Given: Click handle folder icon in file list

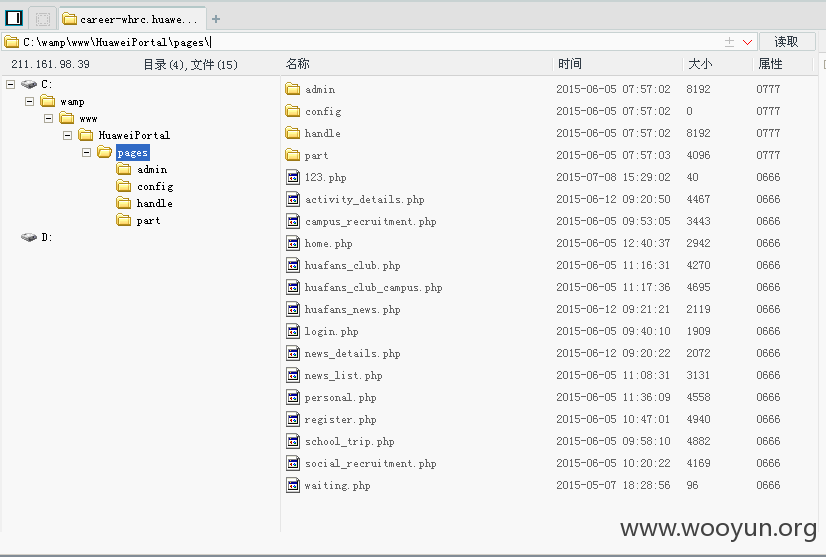Looking at the screenshot, I should 292,133.
